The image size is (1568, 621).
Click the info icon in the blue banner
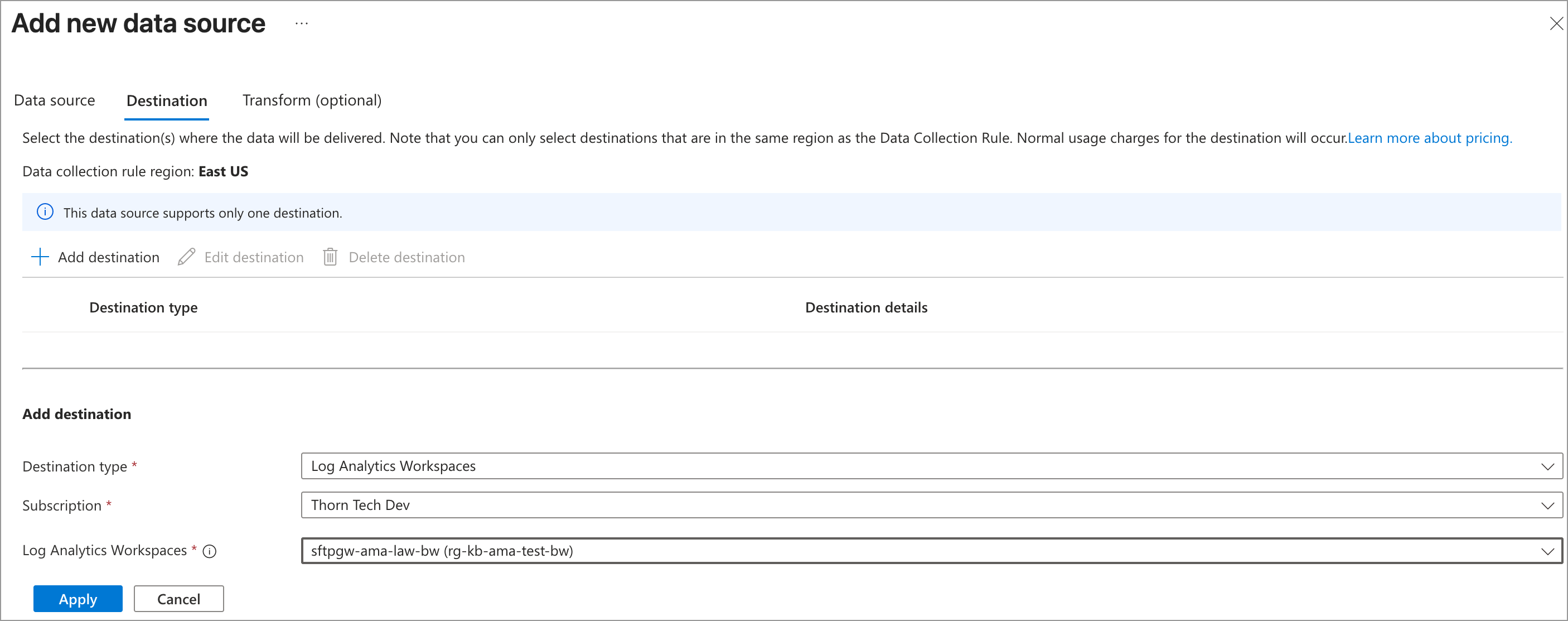pyautogui.click(x=45, y=212)
